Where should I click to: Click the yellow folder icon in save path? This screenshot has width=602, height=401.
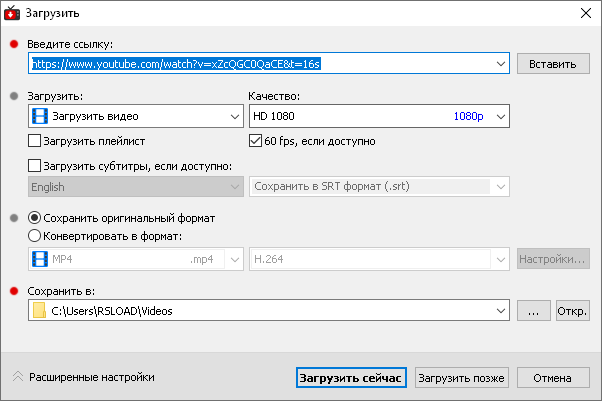tap(39, 311)
